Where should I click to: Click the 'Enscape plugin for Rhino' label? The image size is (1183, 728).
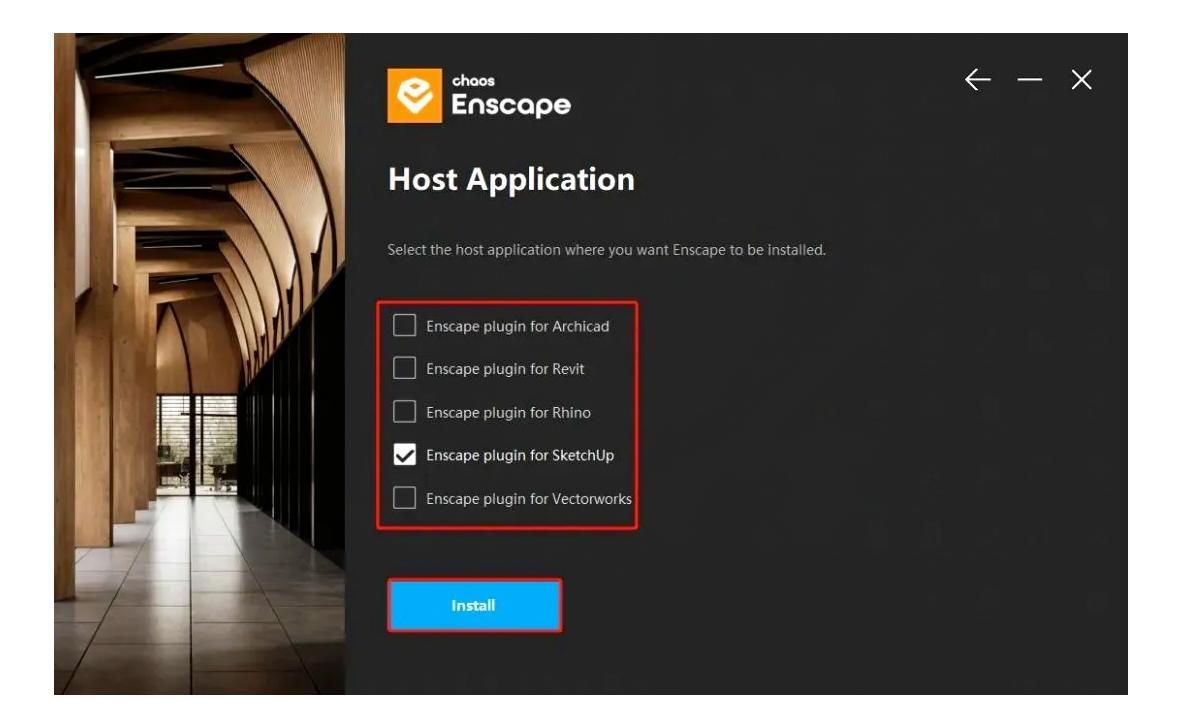pyautogui.click(x=509, y=413)
